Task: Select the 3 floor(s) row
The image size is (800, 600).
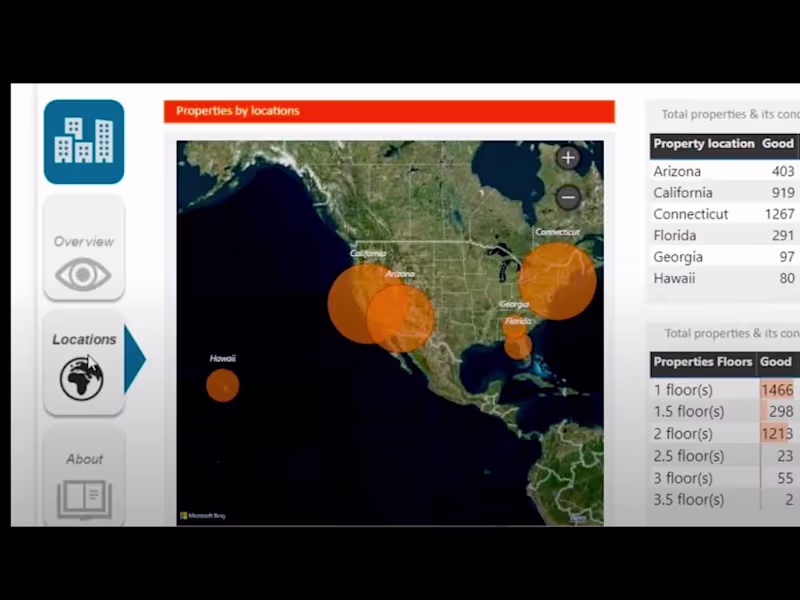Action: click(x=724, y=478)
